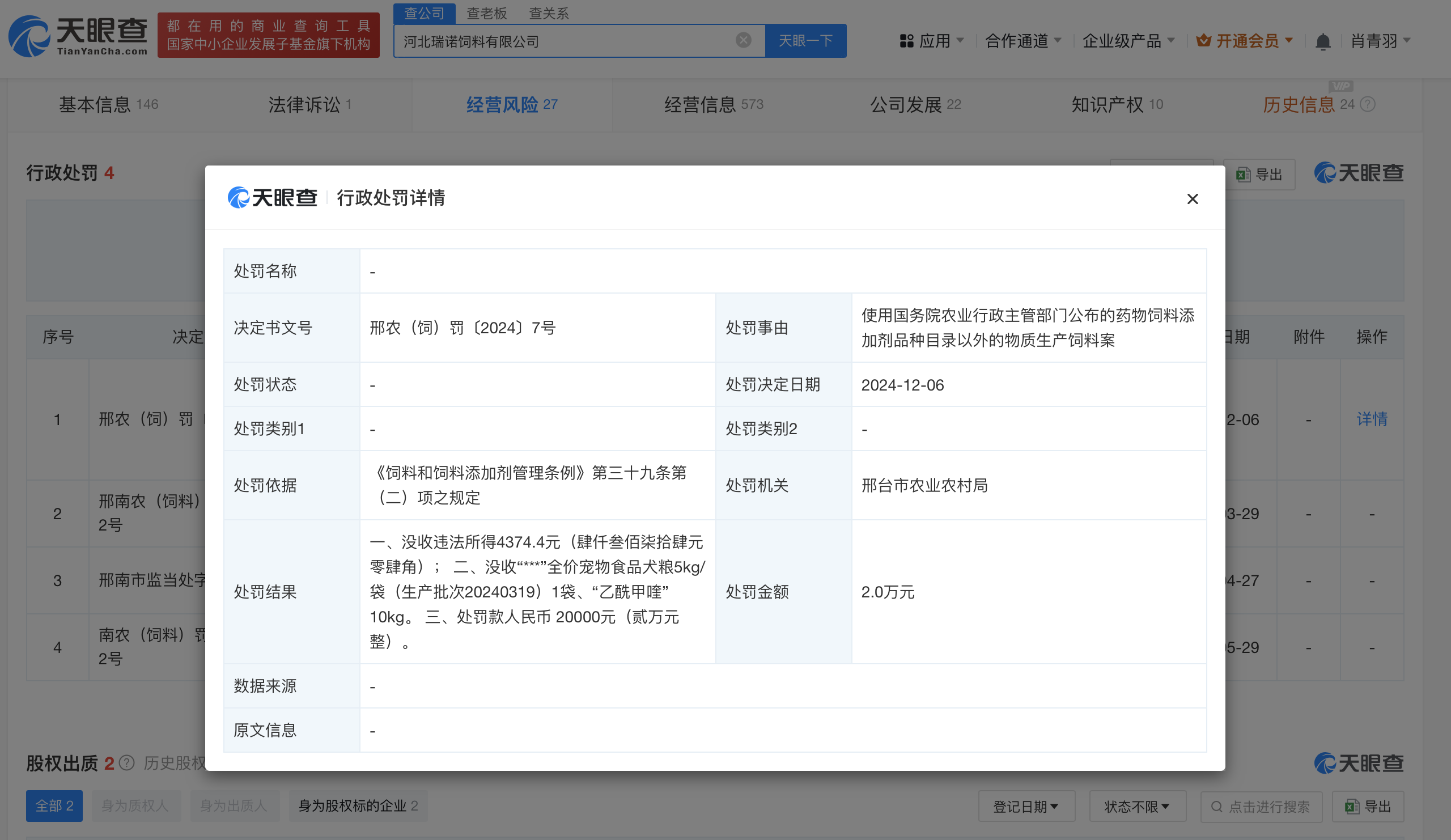
Task: Export 股权出质 list via 导出 button
Action: point(1368,806)
